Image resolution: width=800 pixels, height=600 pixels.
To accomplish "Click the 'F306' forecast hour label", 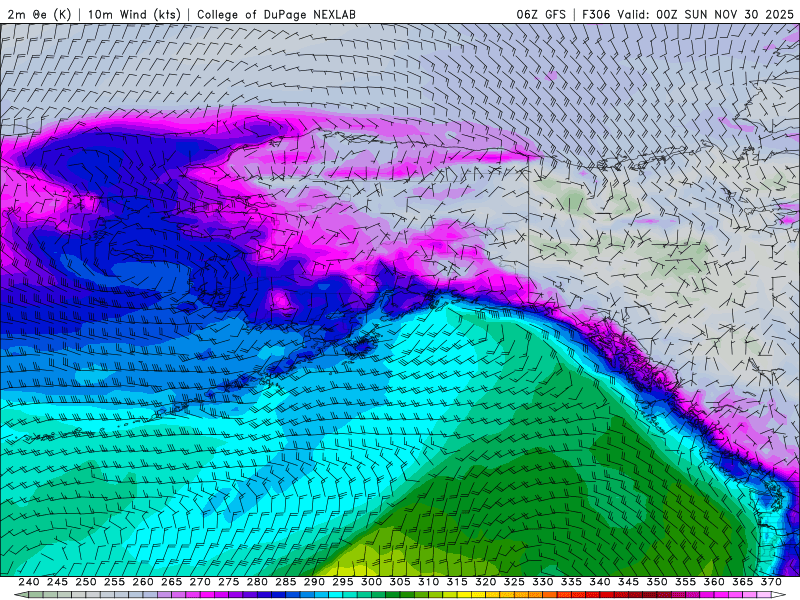I will (596, 14).
